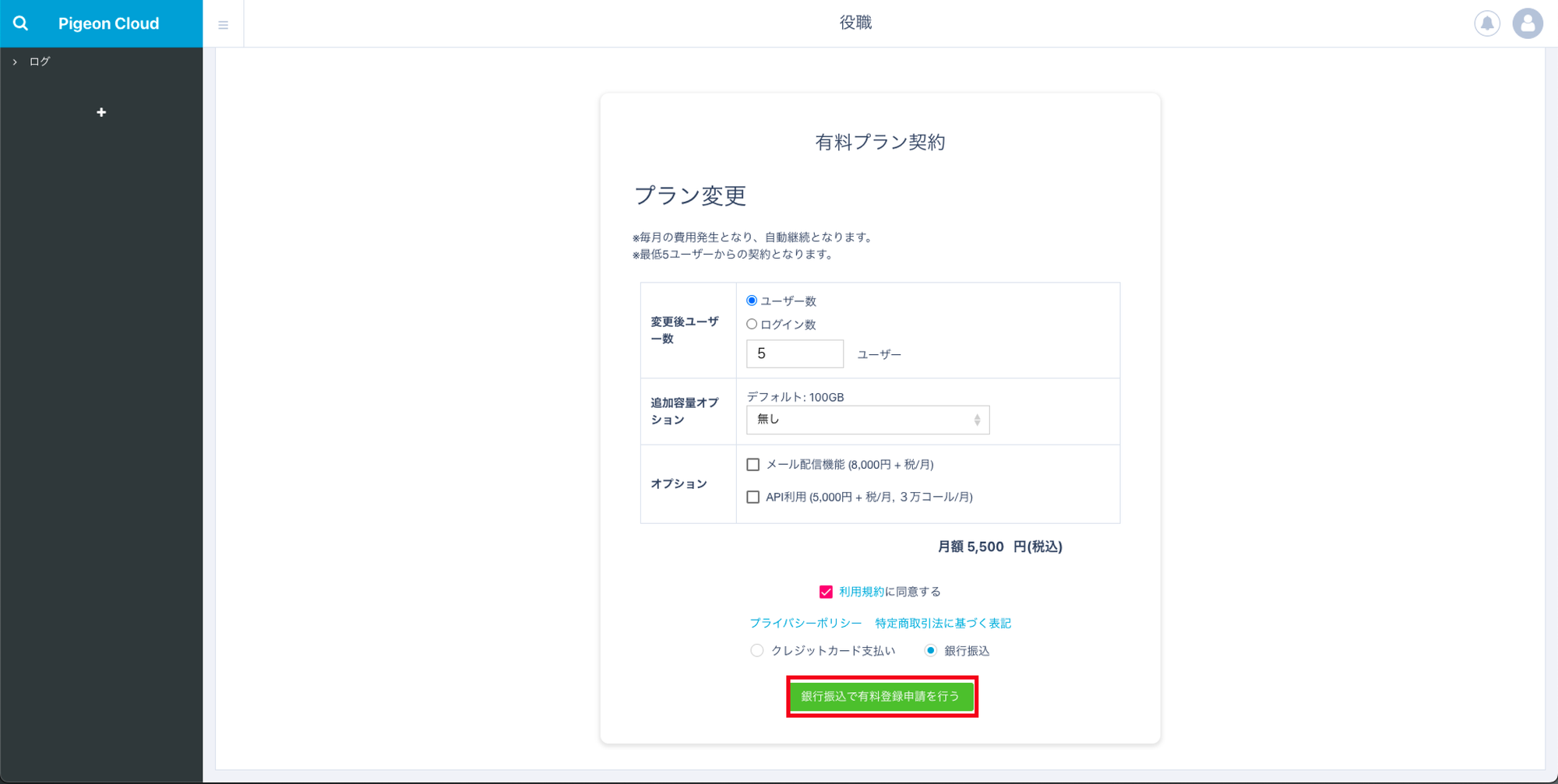1558x784 pixels.
Task: Open the 追加容量オプション dropdown
Action: click(x=867, y=420)
